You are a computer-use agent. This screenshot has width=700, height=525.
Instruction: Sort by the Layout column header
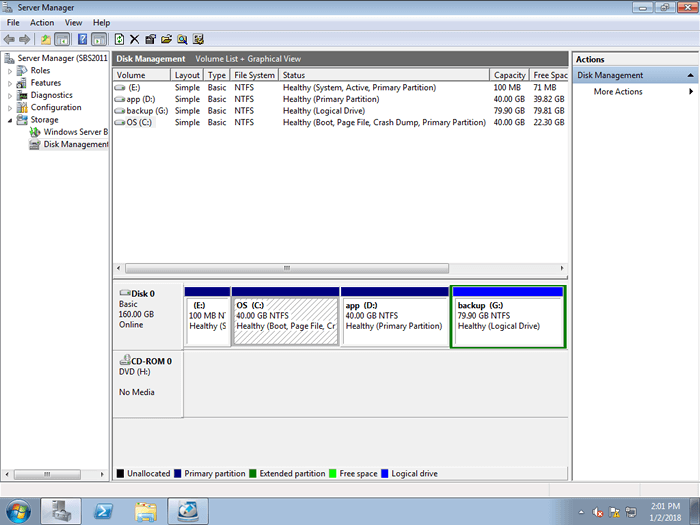click(187, 75)
